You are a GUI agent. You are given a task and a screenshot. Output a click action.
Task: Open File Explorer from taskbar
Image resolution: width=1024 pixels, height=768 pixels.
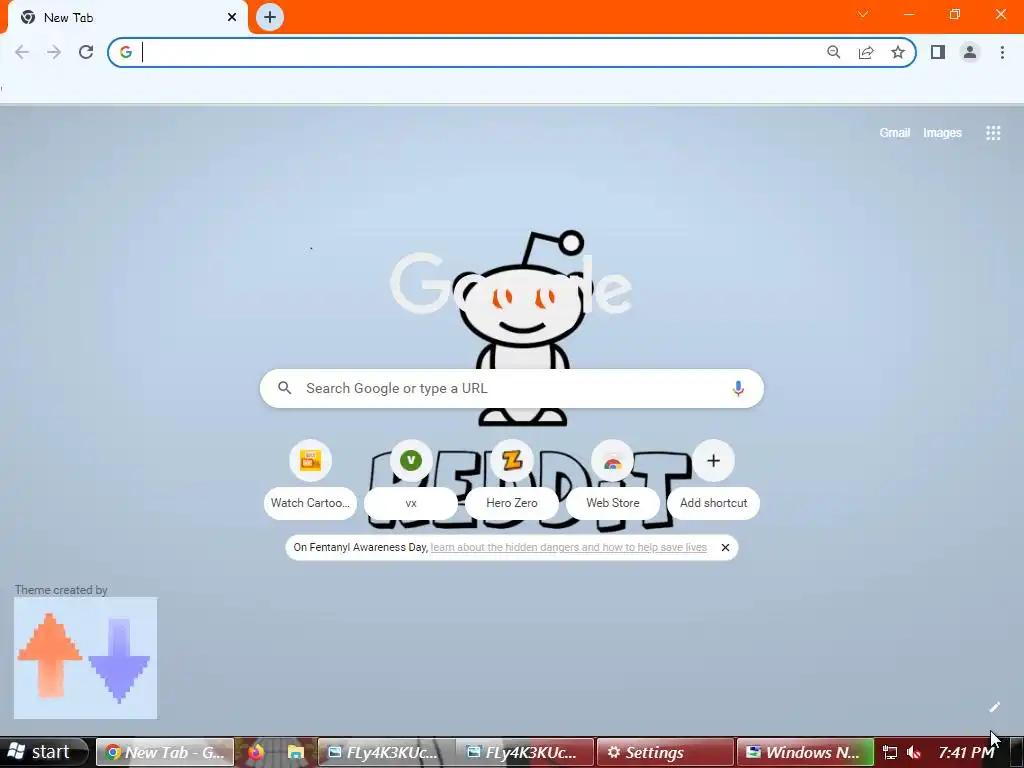point(296,752)
